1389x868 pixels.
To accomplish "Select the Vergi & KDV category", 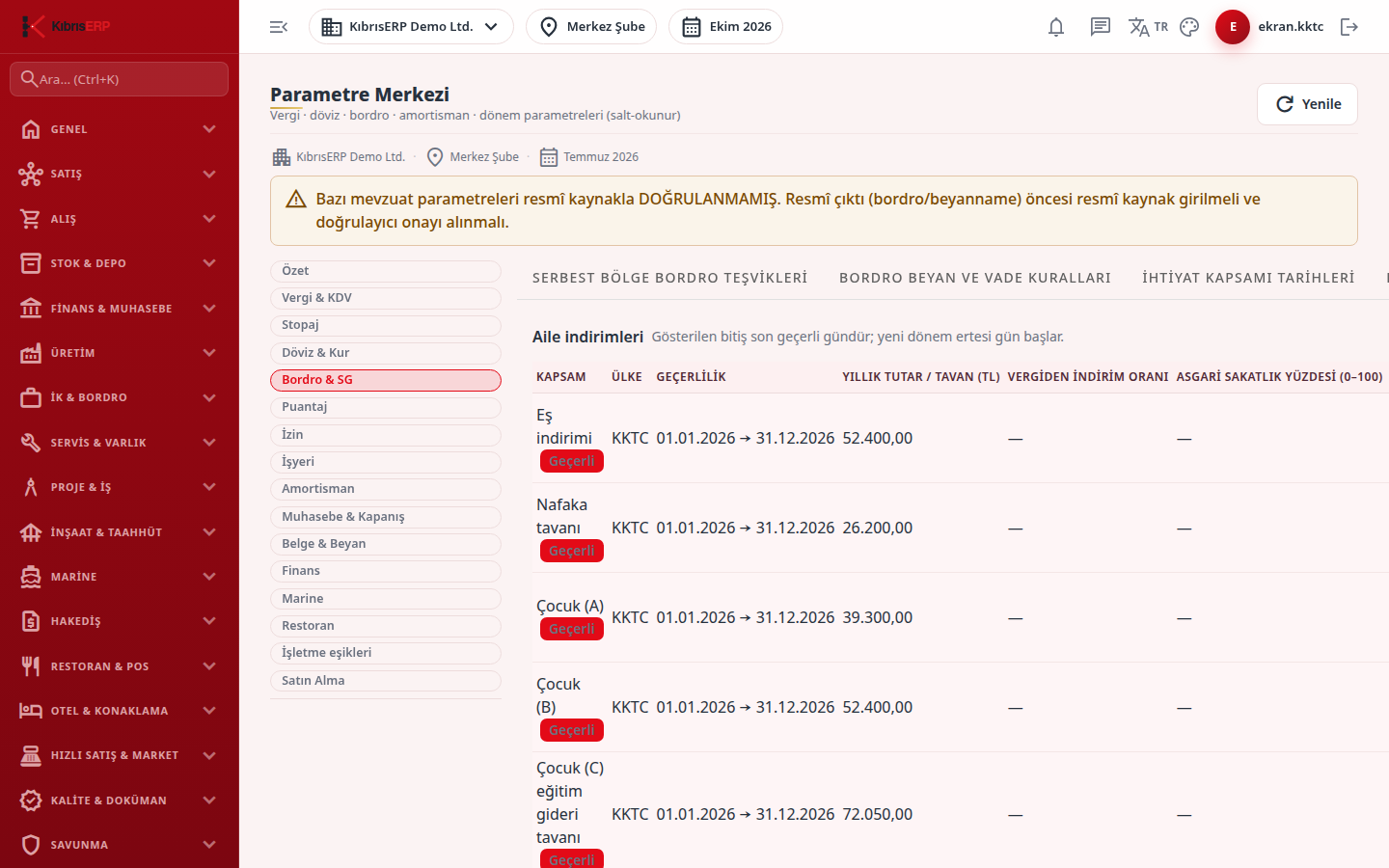I will (386, 298).
